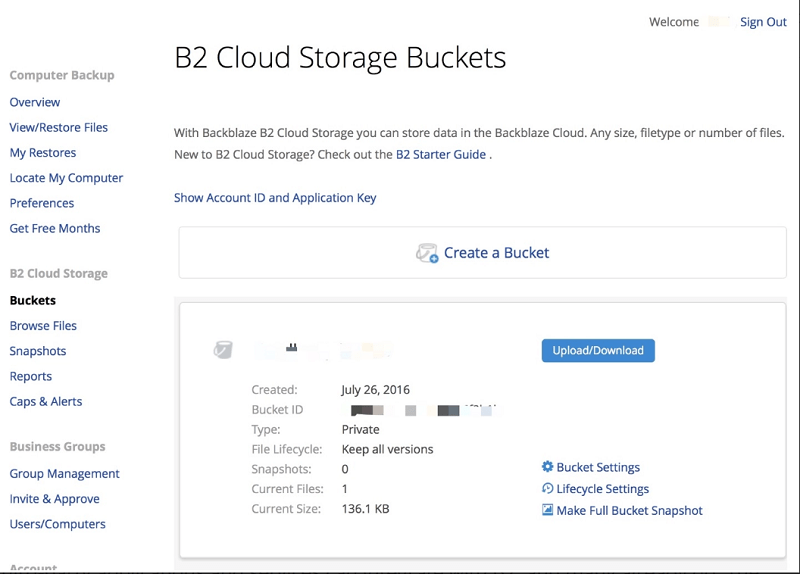Open Users/Computers
The width and height of the screenshot is (800, 574).
[58, 524]
